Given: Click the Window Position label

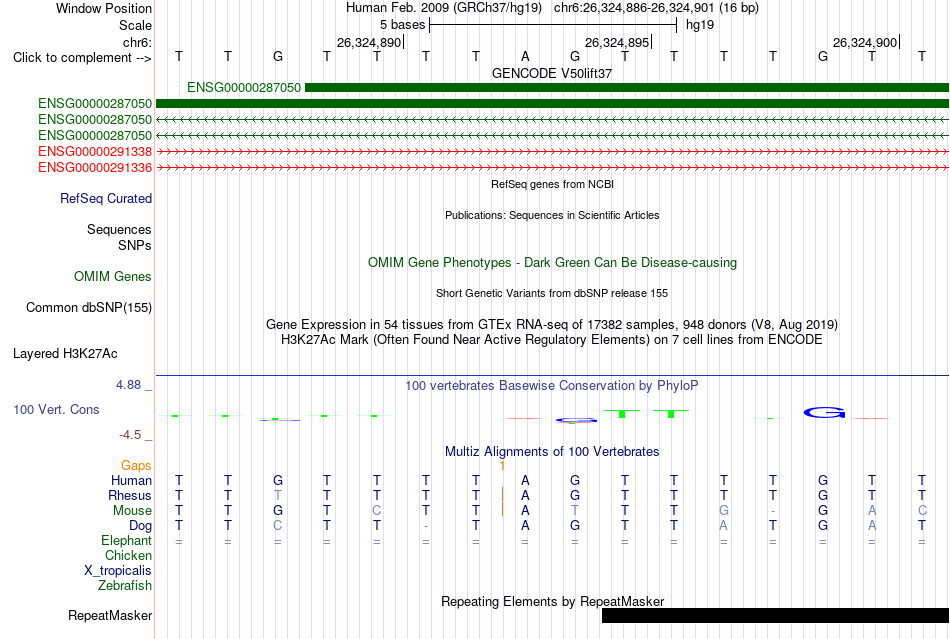Looking at the screenshot, I should [104, 8].
